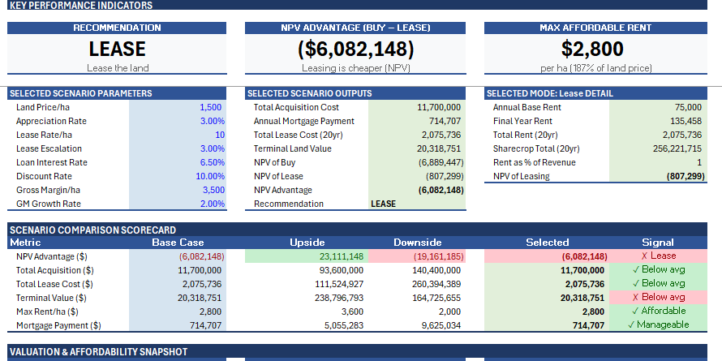Select the Lease Rate/ha value 10
722x361 pixels.
tap(178, 135)
